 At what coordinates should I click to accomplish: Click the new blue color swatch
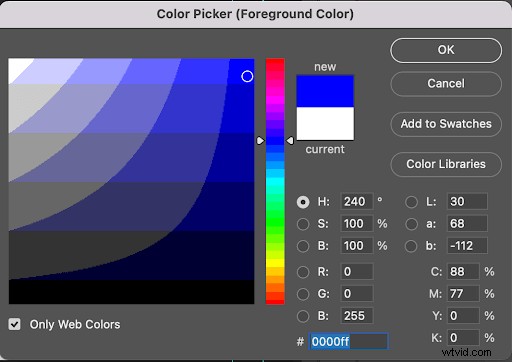point(325,91)
